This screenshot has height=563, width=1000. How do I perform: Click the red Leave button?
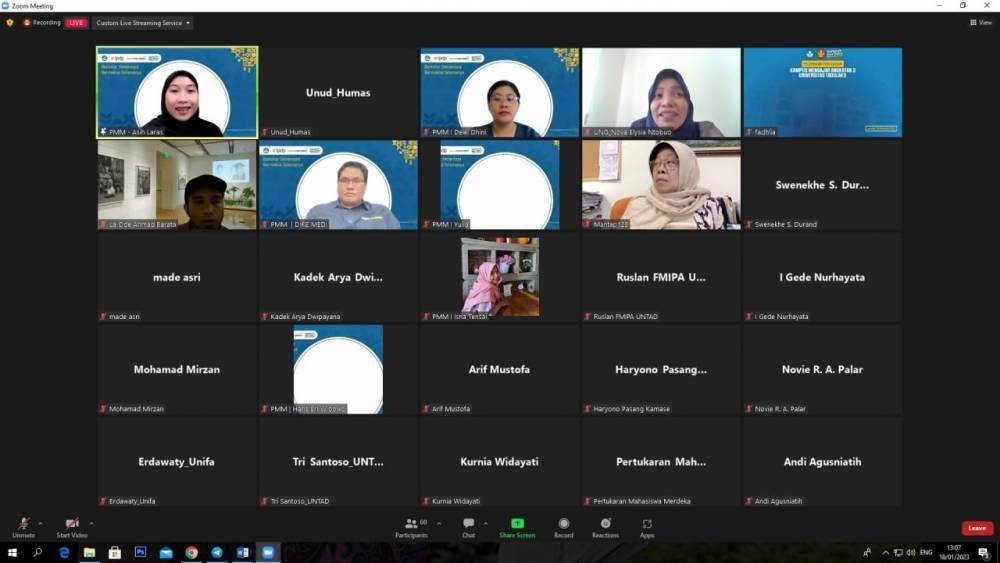pyautogui.click(x=977, y=528)
